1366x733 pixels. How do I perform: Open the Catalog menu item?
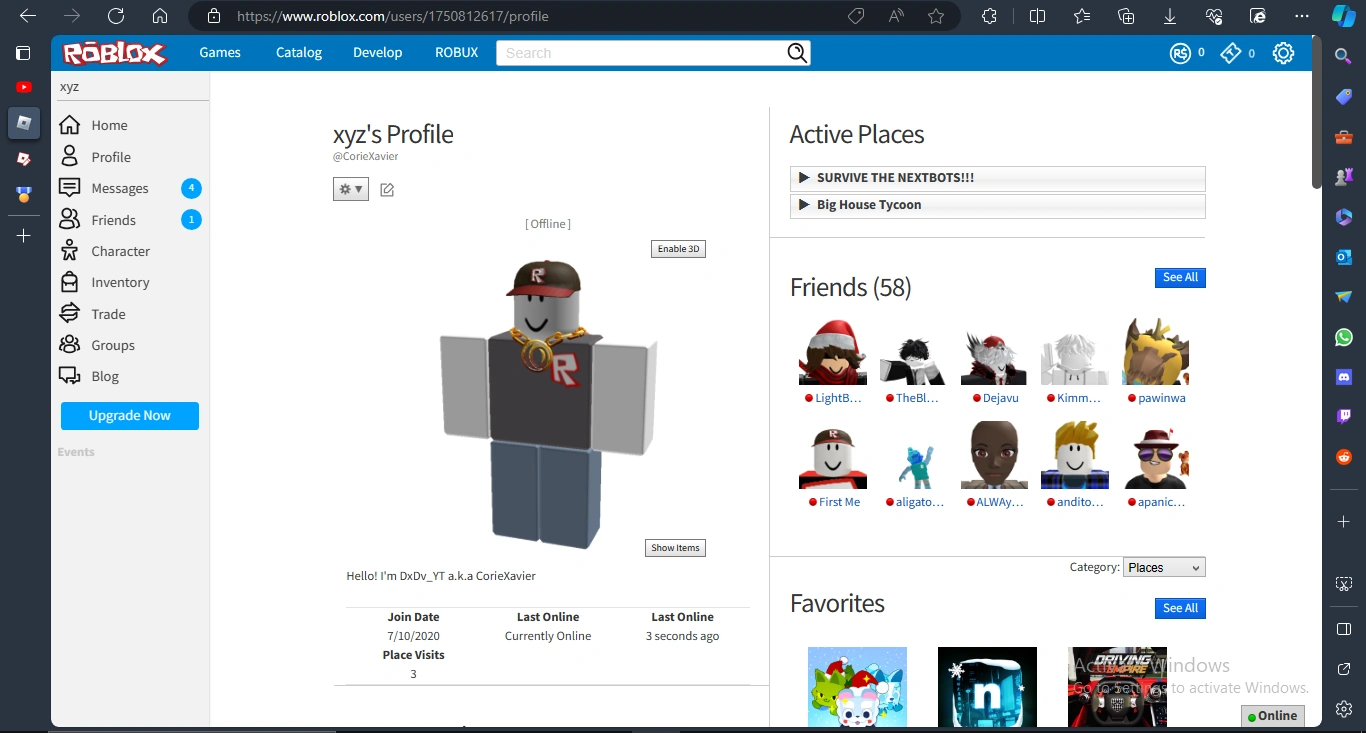point(298,52)
